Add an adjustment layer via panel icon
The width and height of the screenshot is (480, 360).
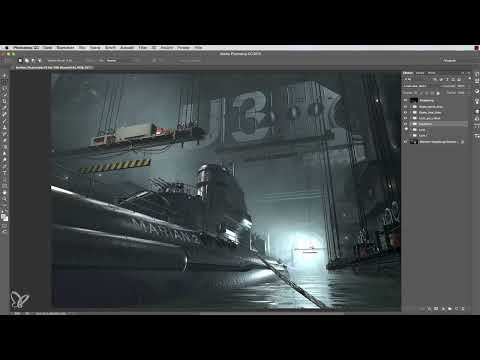(x=443, y=309)
